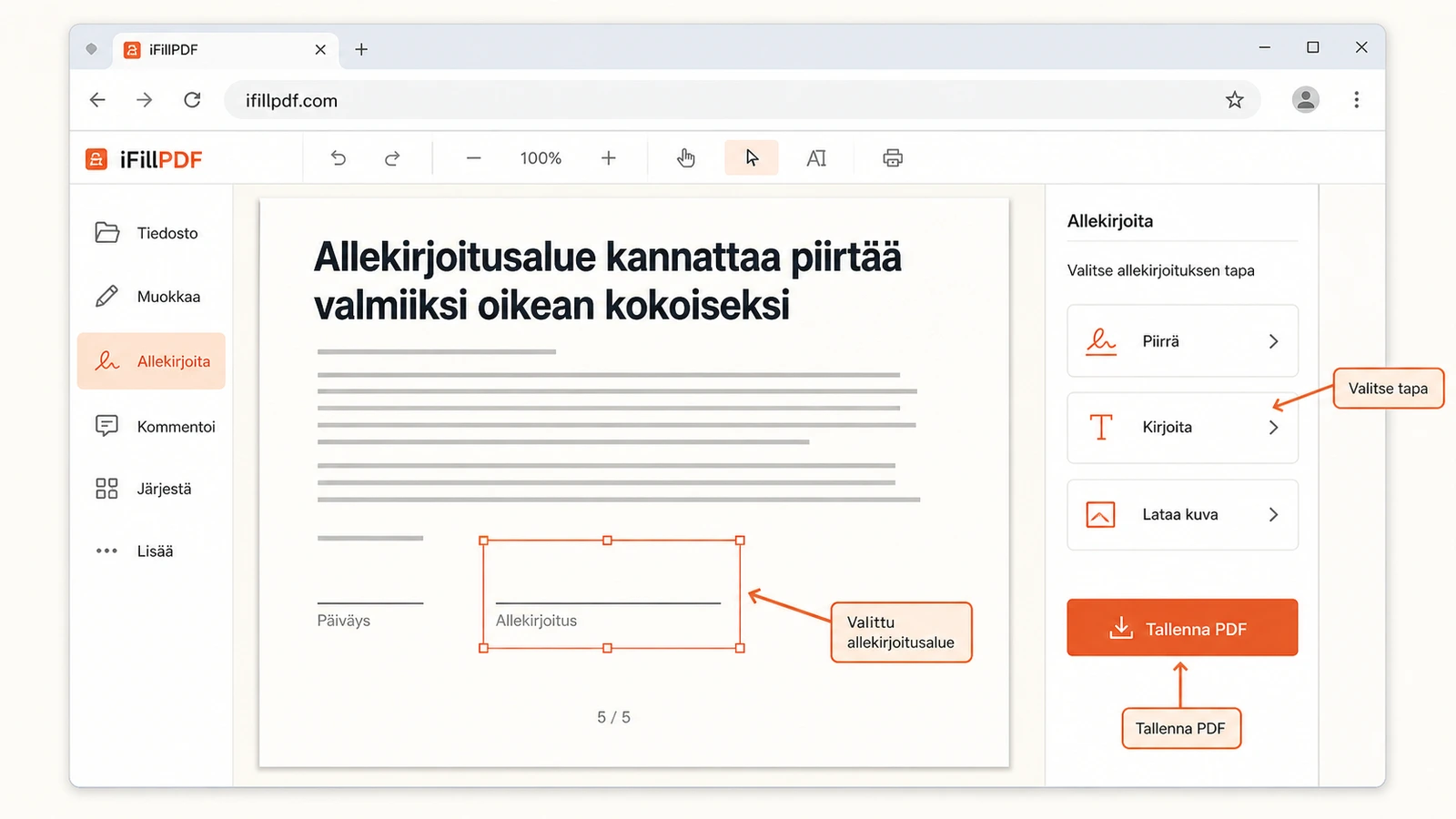
Task: Open the browser three-dot menu
Action: coord(1356,100)
